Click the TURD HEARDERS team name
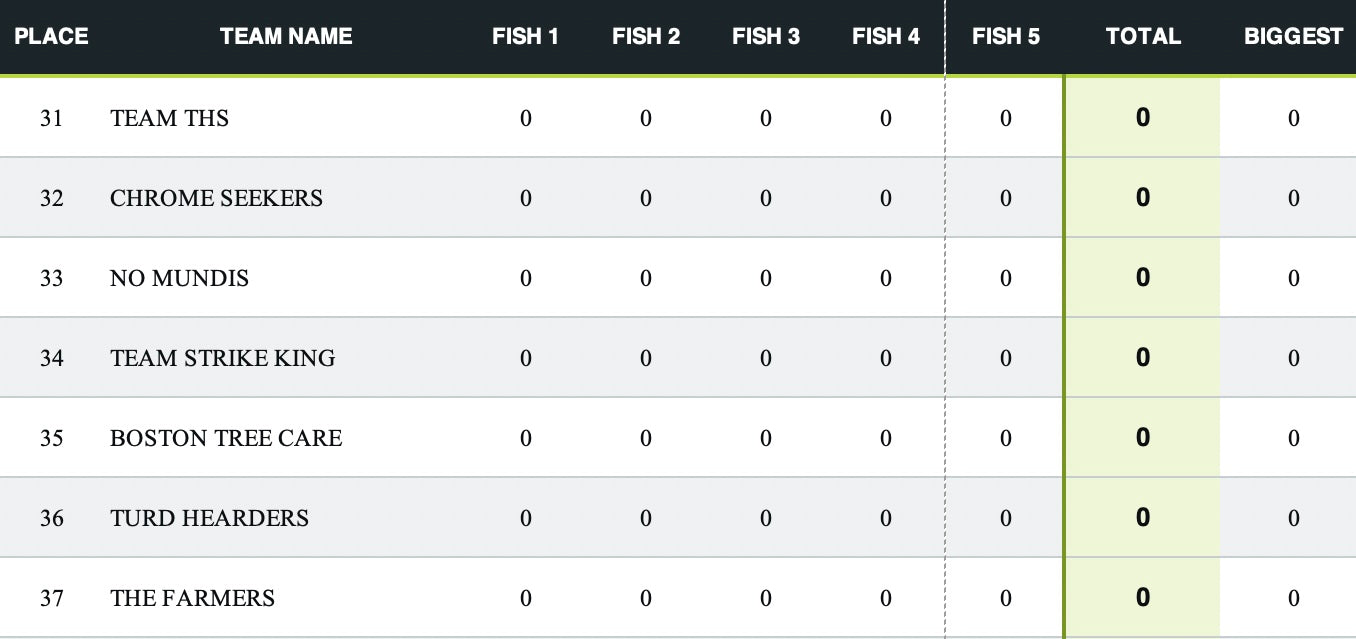This screenshot has height=639, width=1356. click(x=209, y=518)
